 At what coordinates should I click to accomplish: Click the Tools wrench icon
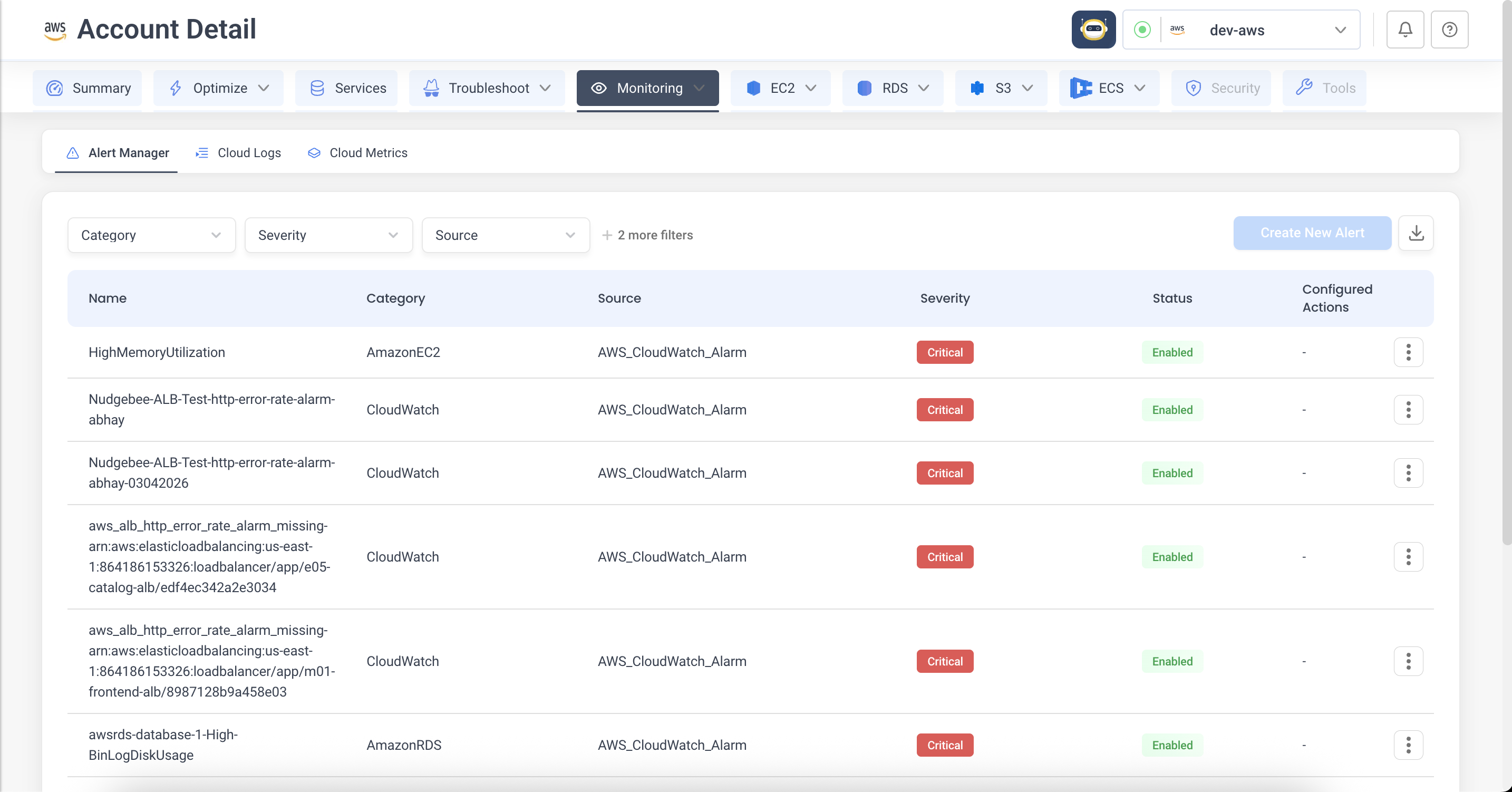pyautogui.click(x=1304, y=87)
